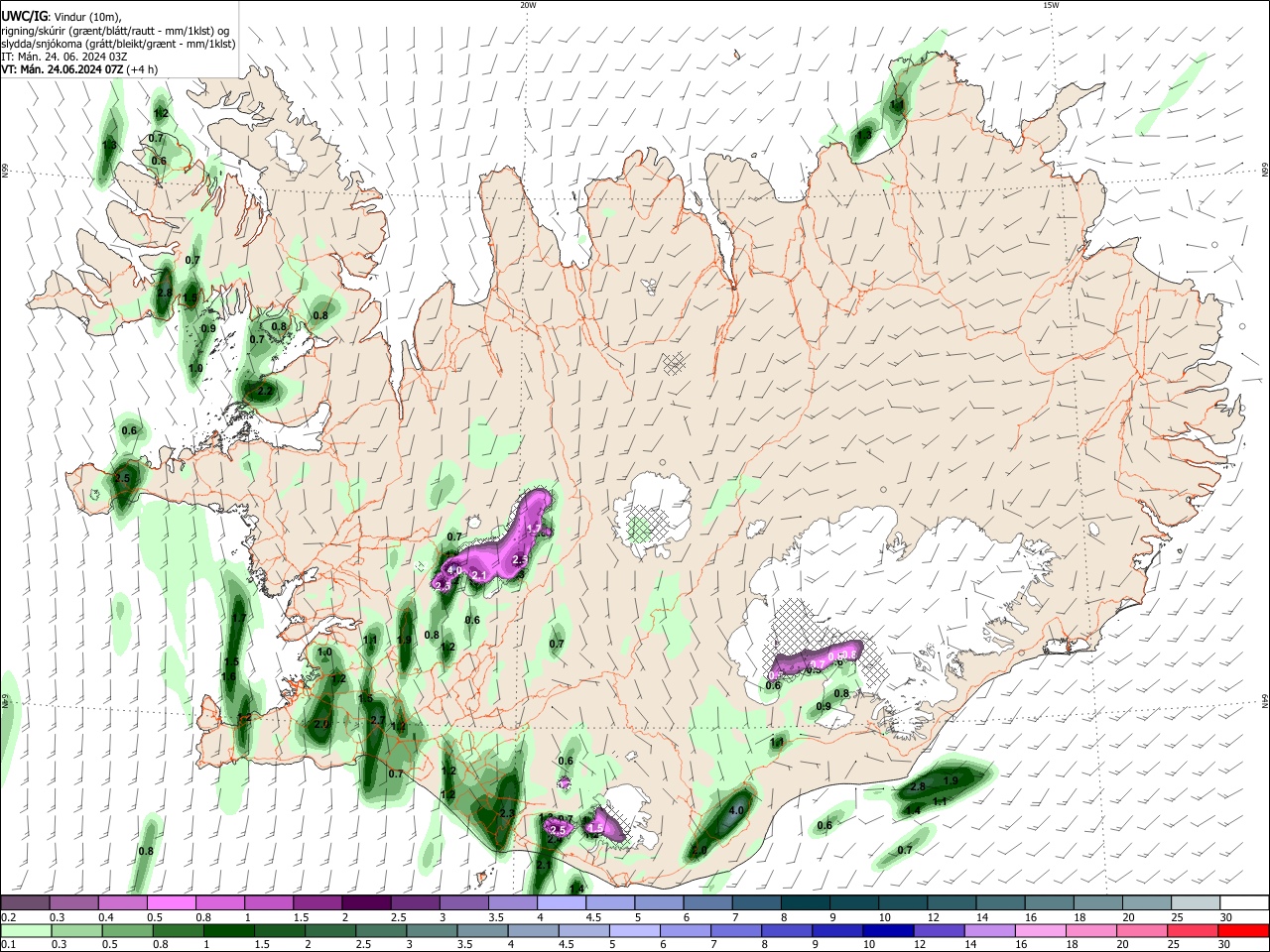The width and height of the screenshot is (1270, 952).
Task: Pick the grey-purple swatch starting at 0.2
Action: point(25,903)
